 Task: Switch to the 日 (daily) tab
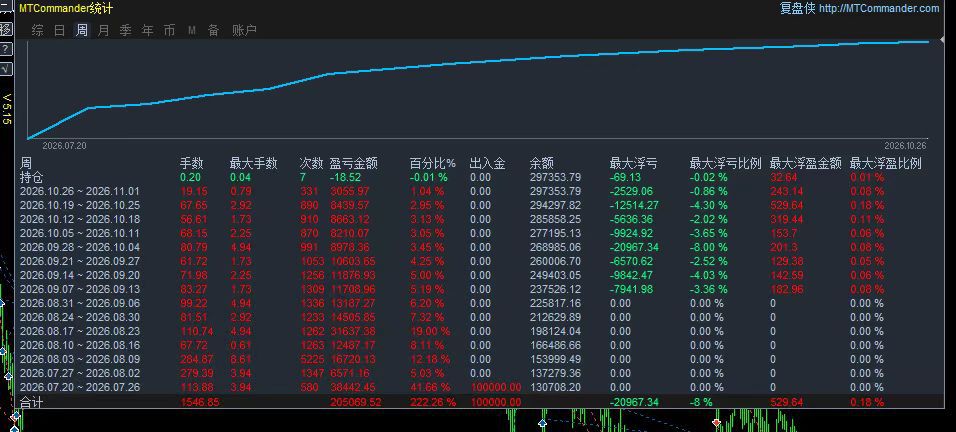[59, 30]
